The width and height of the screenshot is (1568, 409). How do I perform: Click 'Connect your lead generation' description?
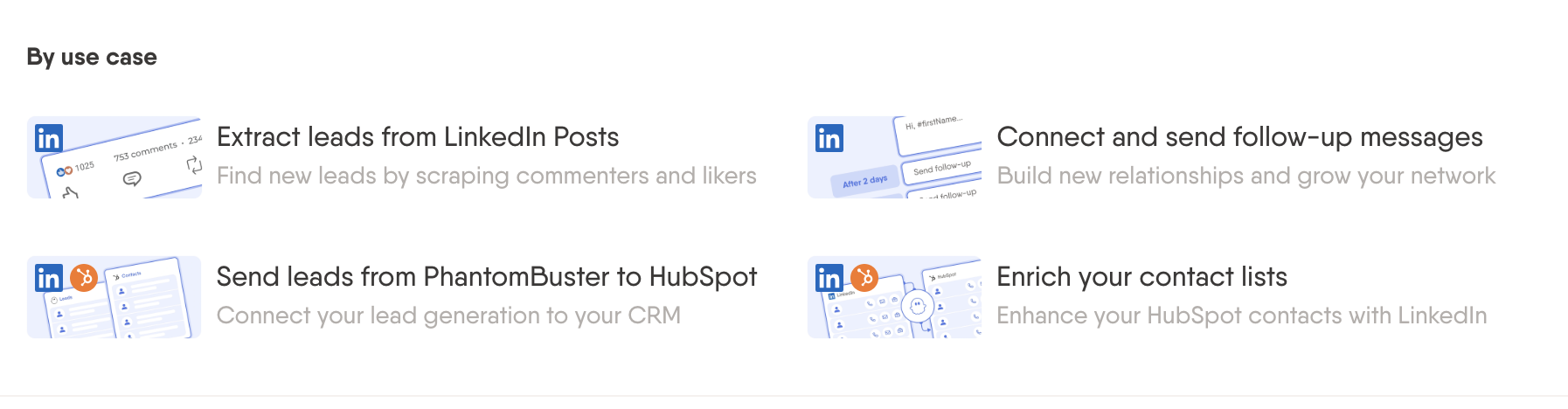click(x=448, y=315)
